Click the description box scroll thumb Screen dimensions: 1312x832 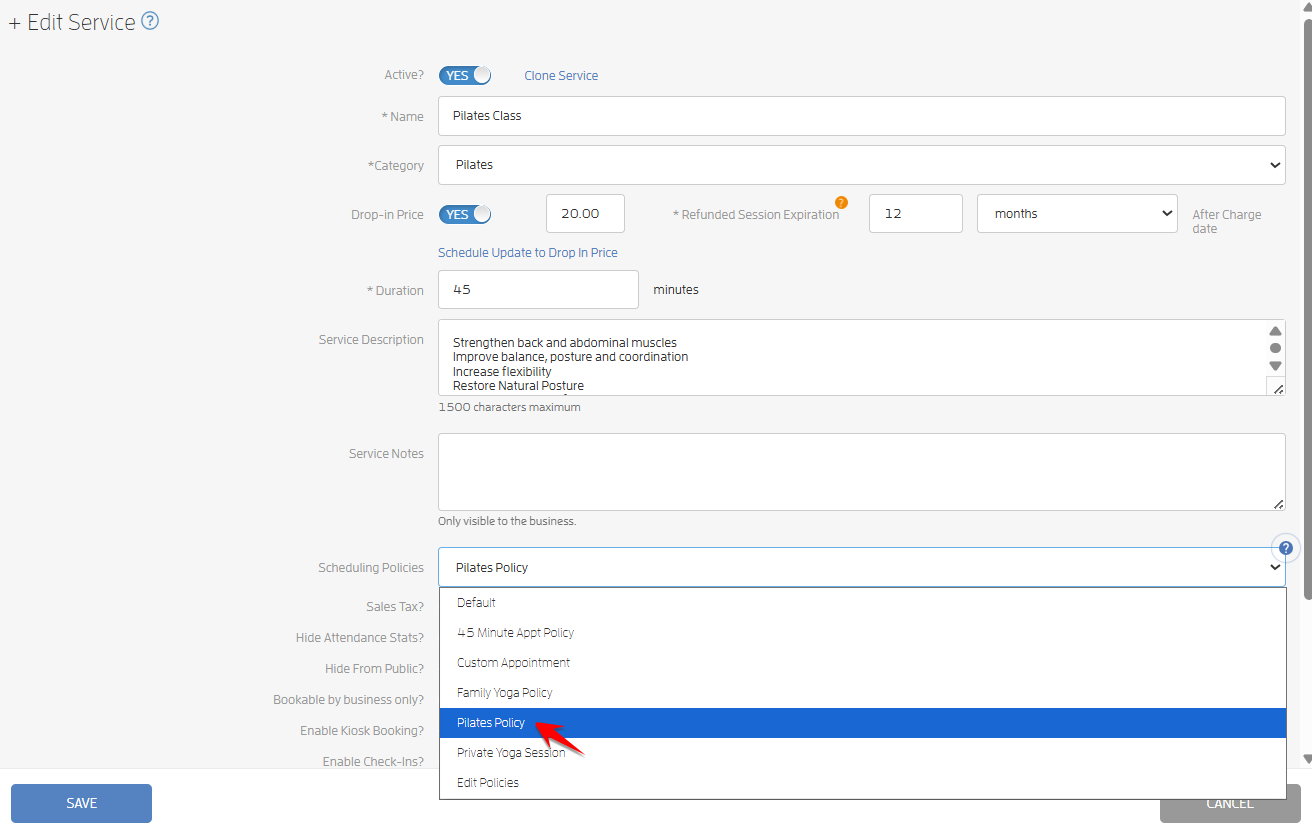point(1275,348)
